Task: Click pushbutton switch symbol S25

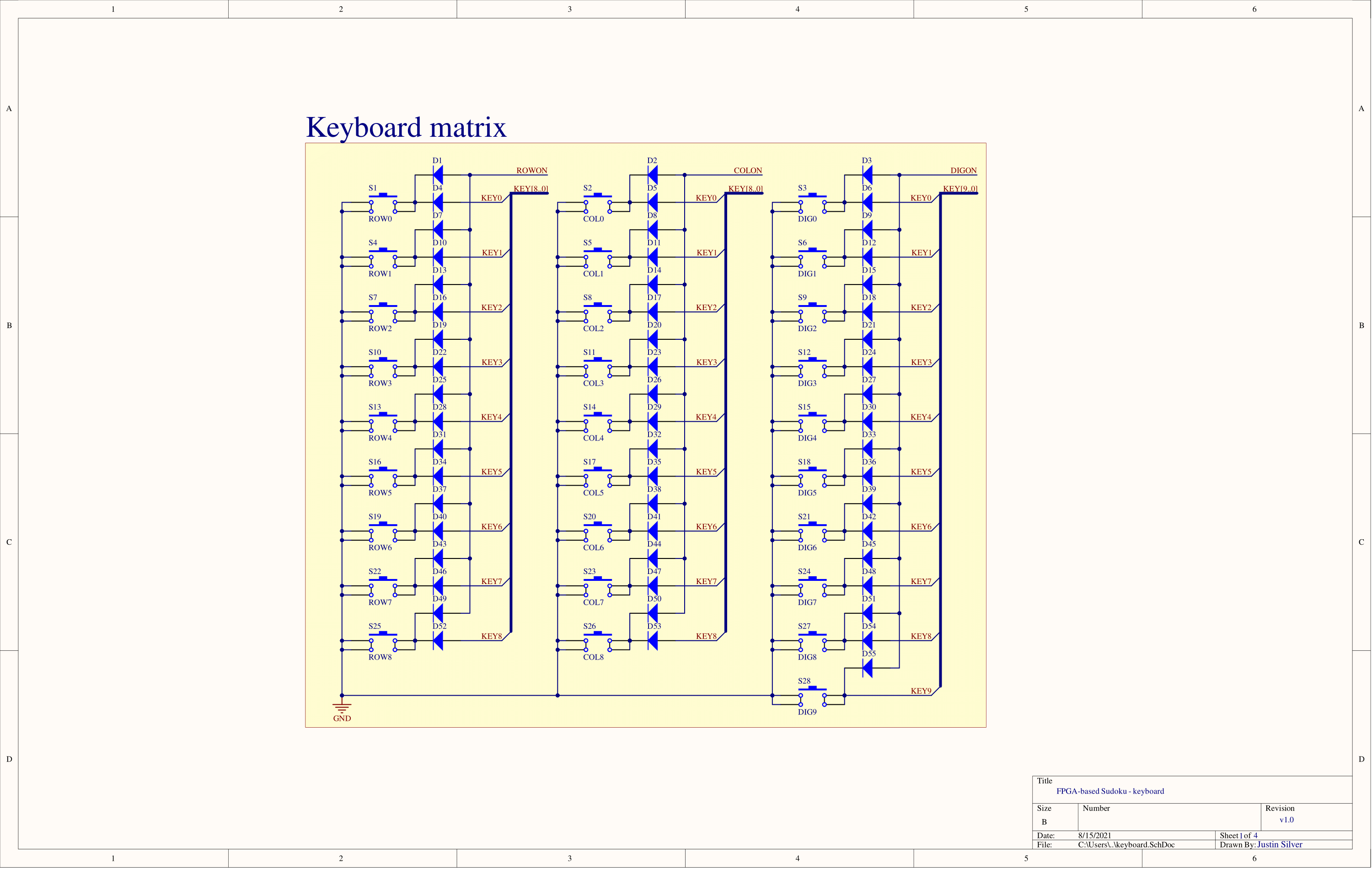Action: click(383, 641)
